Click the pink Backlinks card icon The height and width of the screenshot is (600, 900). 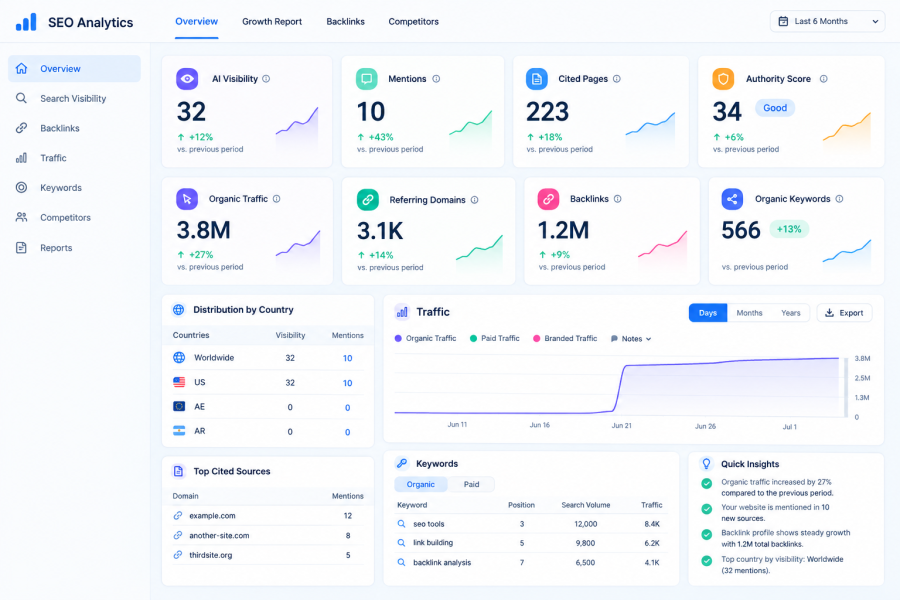(548, 199)
